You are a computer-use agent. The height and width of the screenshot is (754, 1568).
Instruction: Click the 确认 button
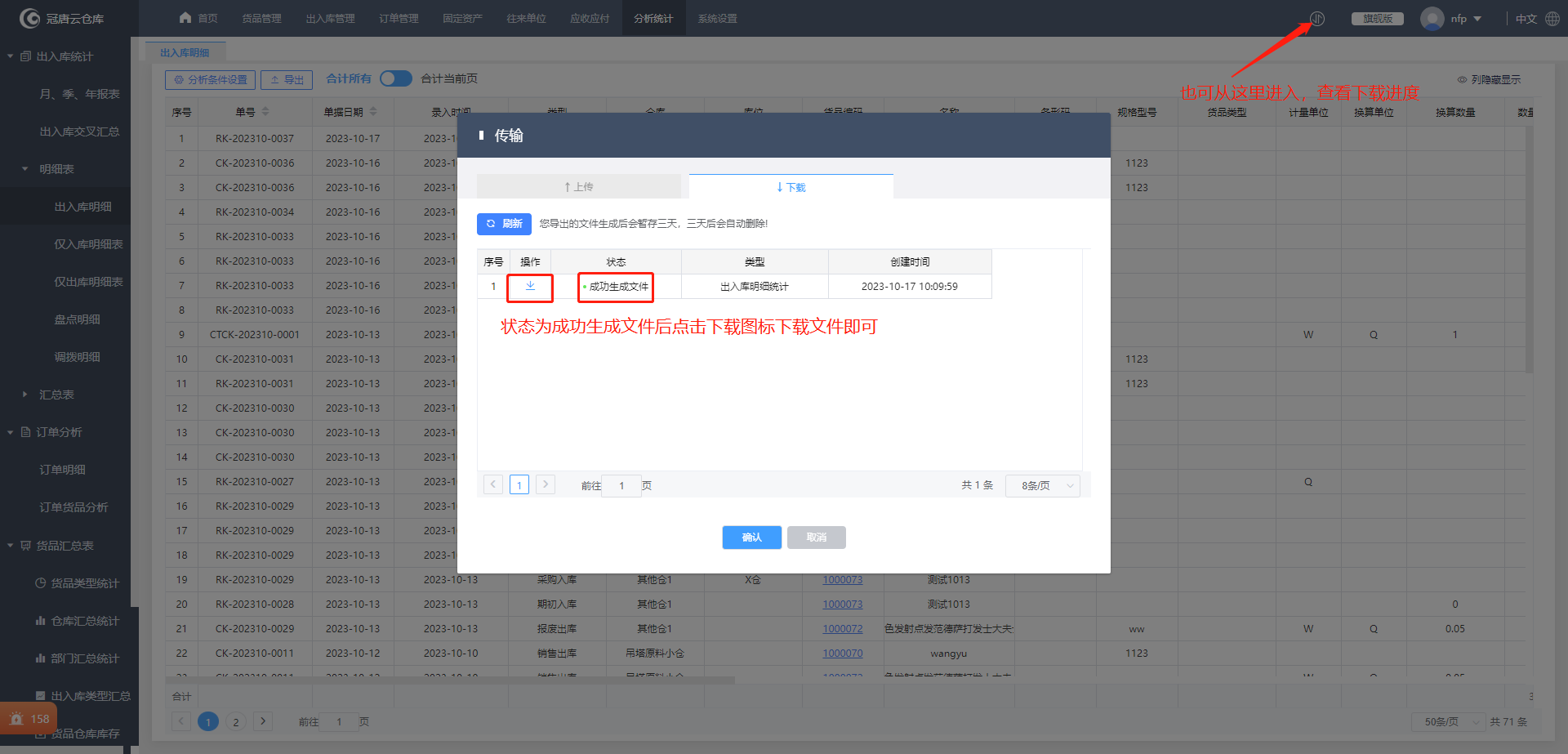[751, 538]
